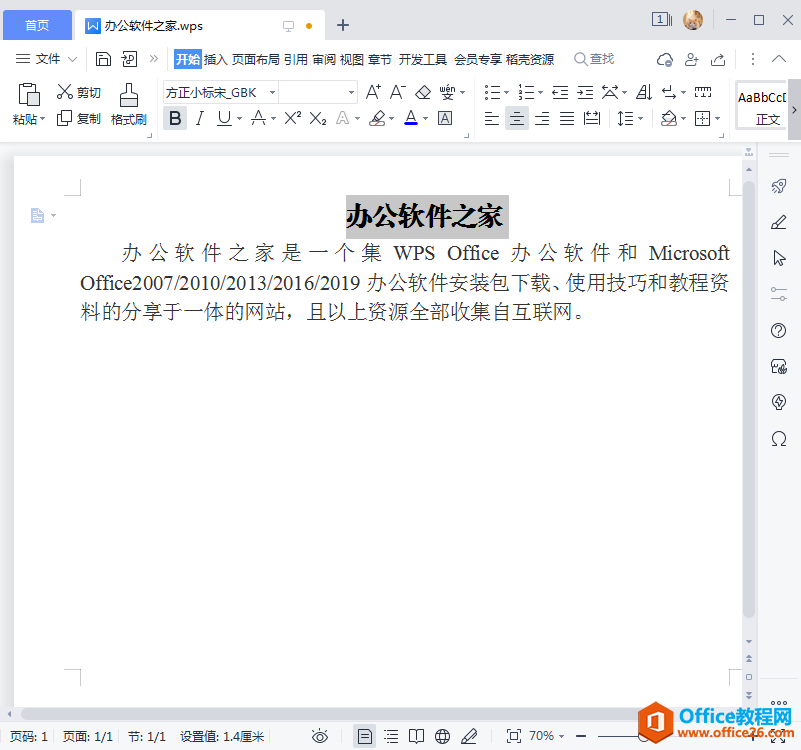Switch to page layout view
Viewport: 801px width, 750px height.
coord(365,736)
